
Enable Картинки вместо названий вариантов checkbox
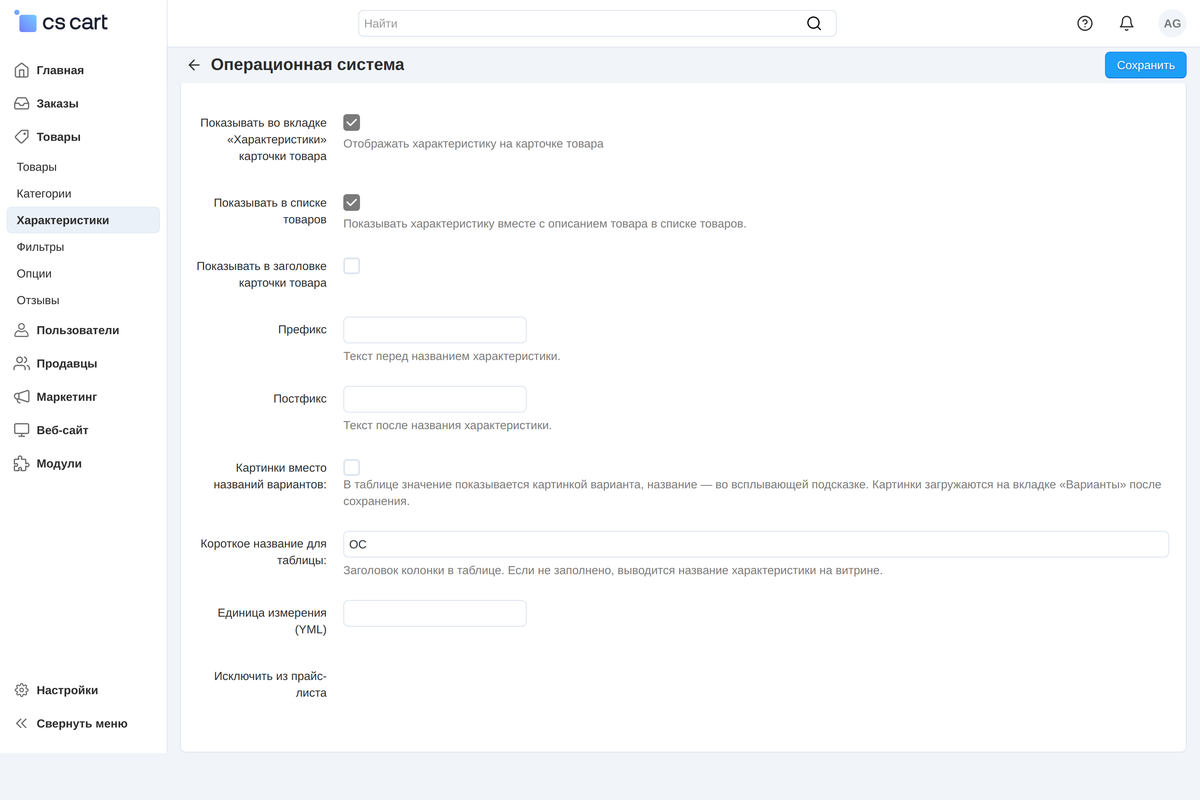coord(351,467)
